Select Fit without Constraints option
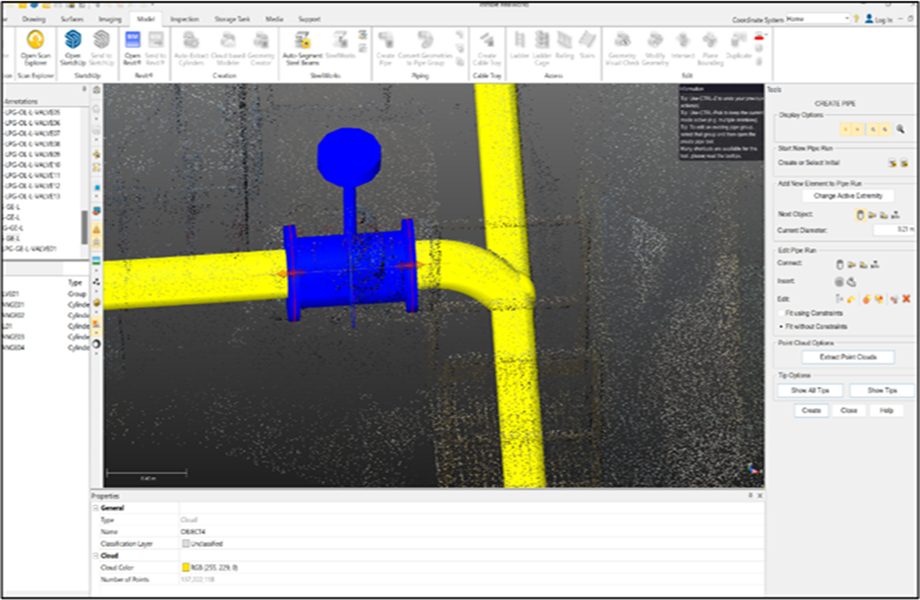 (x=781, y=326)
